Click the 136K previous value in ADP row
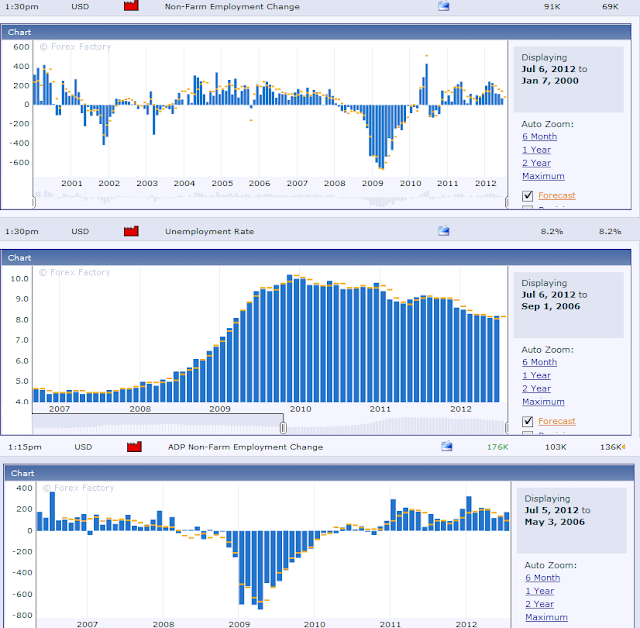The height and width of the screenshot is (628, 640). [x=611, y=447]
